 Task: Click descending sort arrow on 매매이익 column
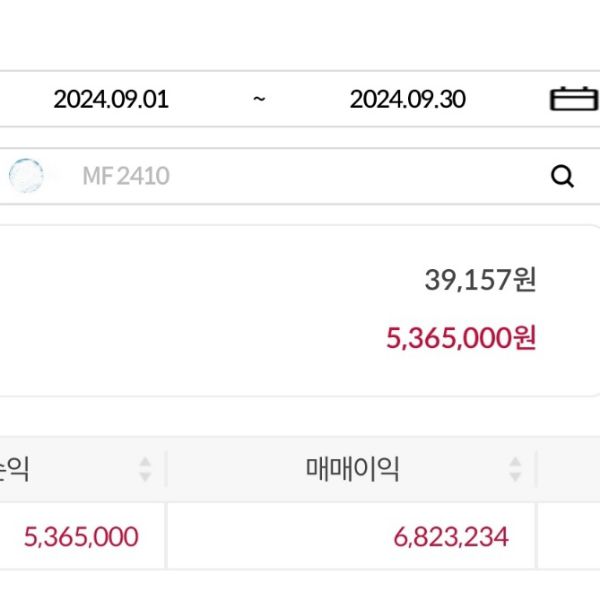coord(515,476)
